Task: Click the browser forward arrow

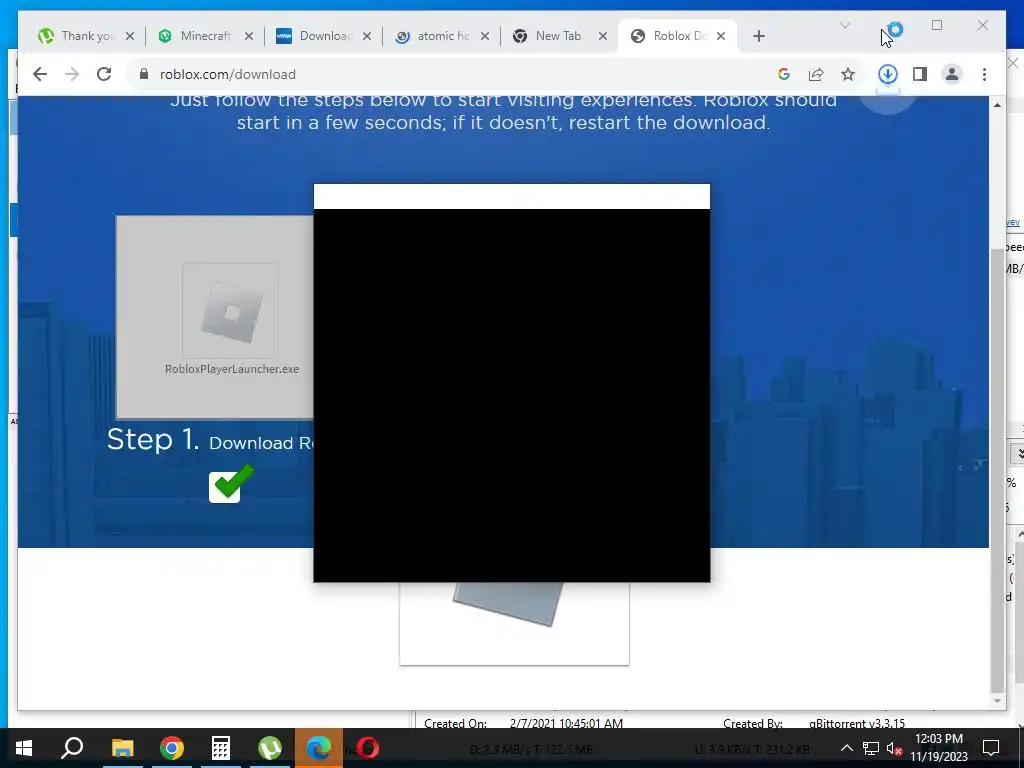Action: [x=72, y=74]
